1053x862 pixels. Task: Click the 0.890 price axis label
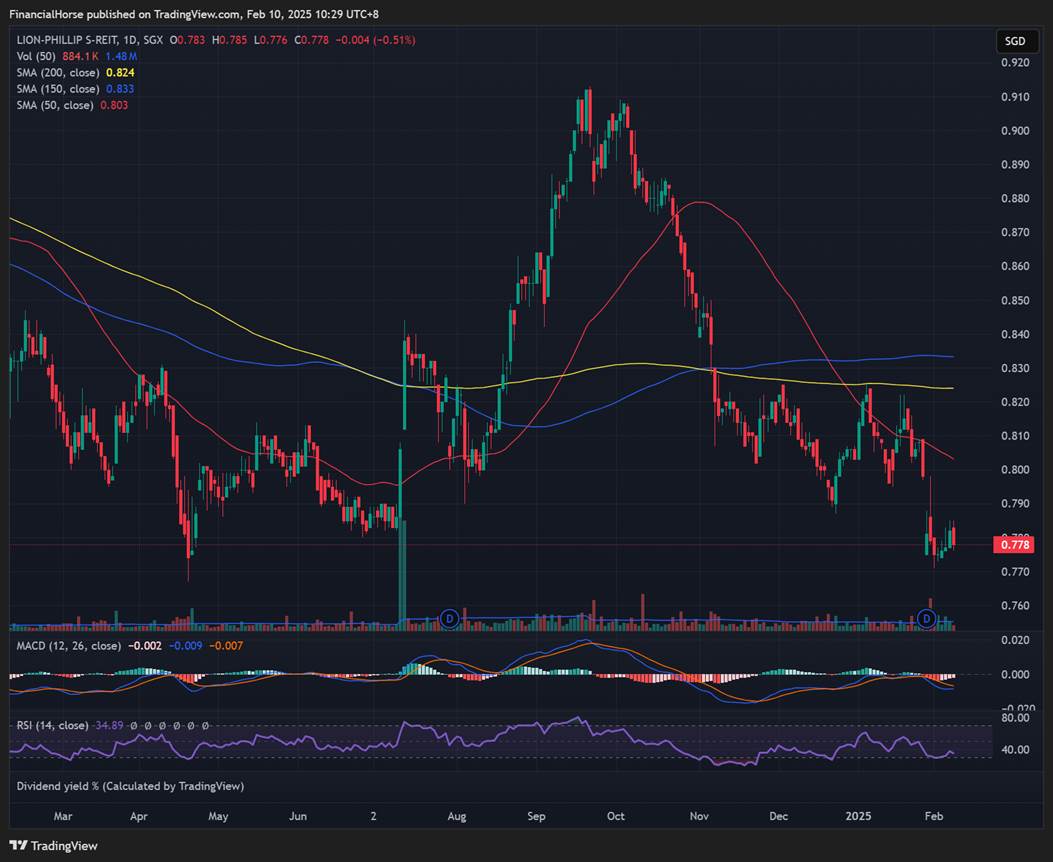(x=1015, y=164)
